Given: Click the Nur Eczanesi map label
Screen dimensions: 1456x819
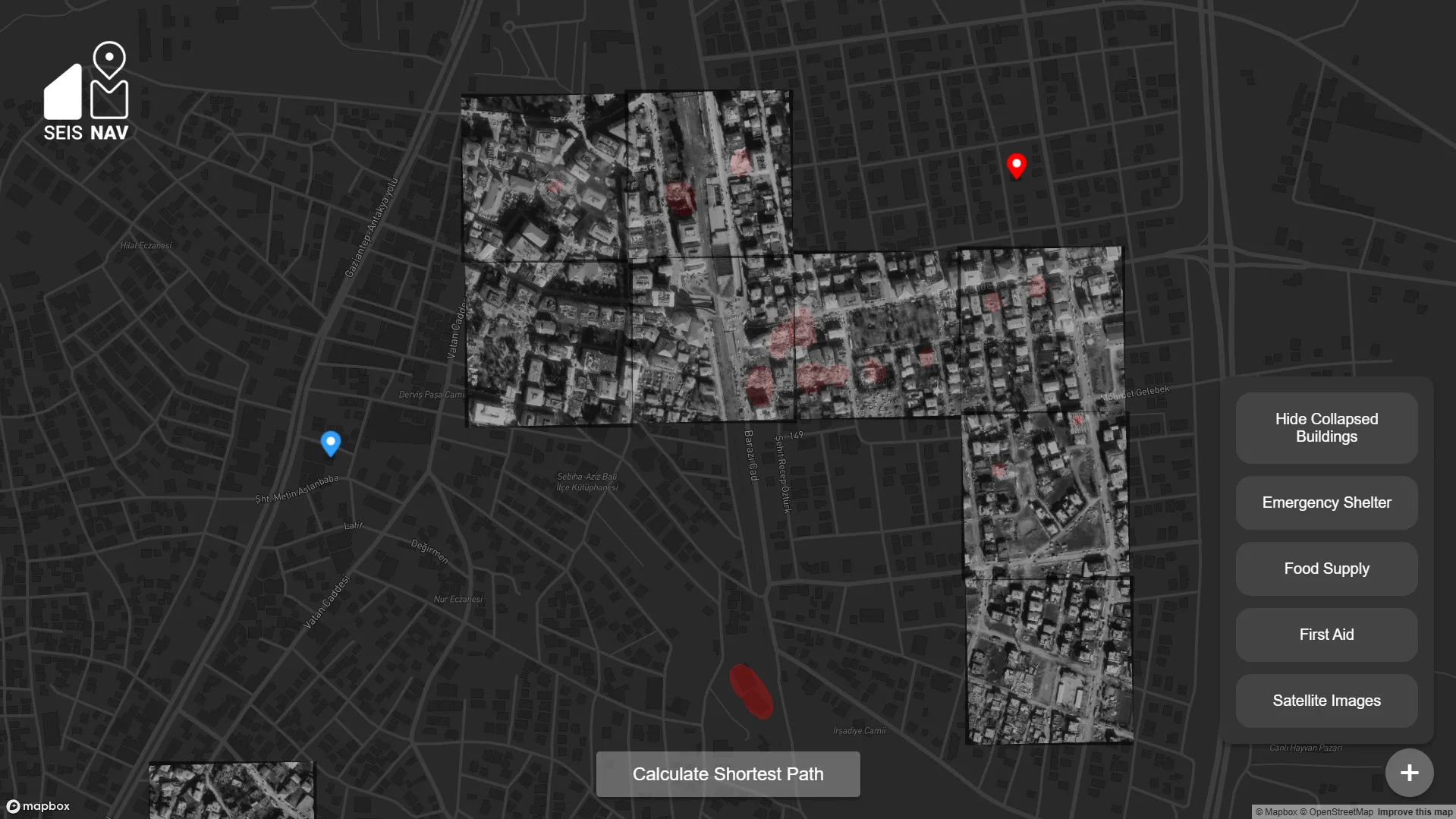Looking at the screenshot, I should [x=458, y=599].
